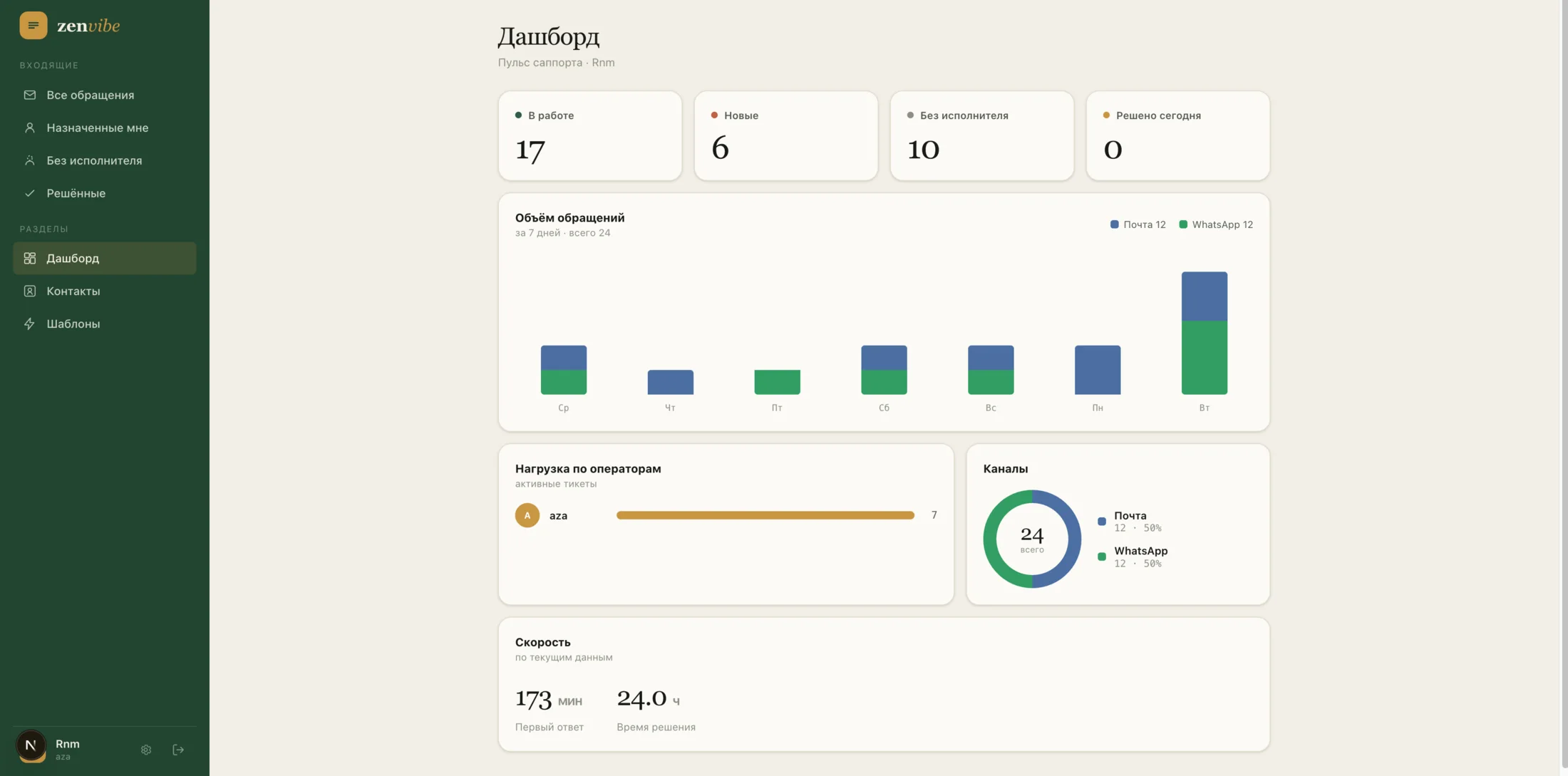Click the Решённые checkmark icon
This screenshot has height=776, width=1568.
(29, 193)
